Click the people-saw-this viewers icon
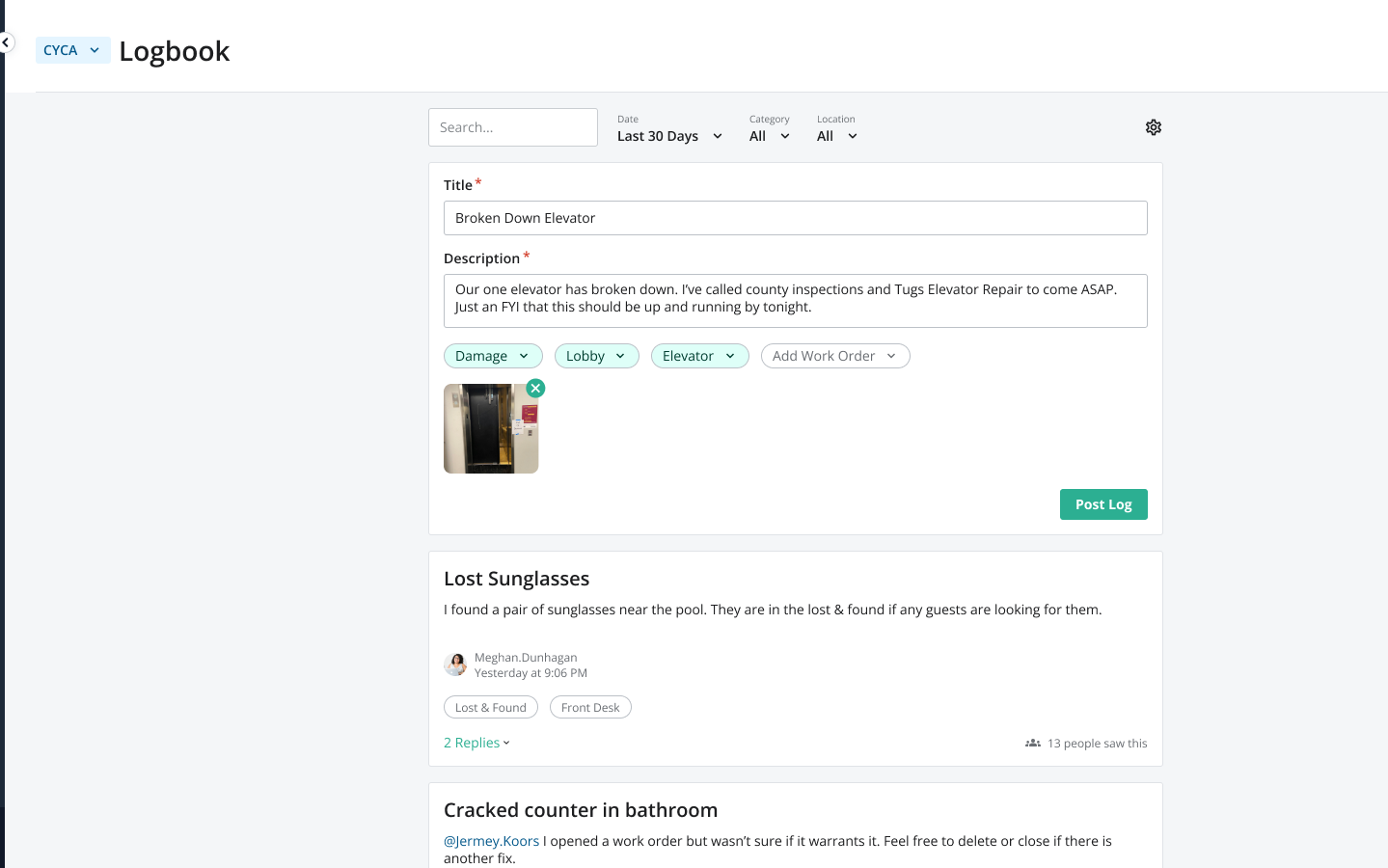 click(x=1032, y=744)
